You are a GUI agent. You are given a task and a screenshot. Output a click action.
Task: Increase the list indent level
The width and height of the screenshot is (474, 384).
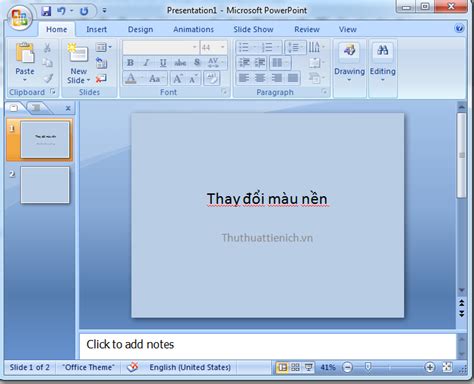[x=260, y=63]
